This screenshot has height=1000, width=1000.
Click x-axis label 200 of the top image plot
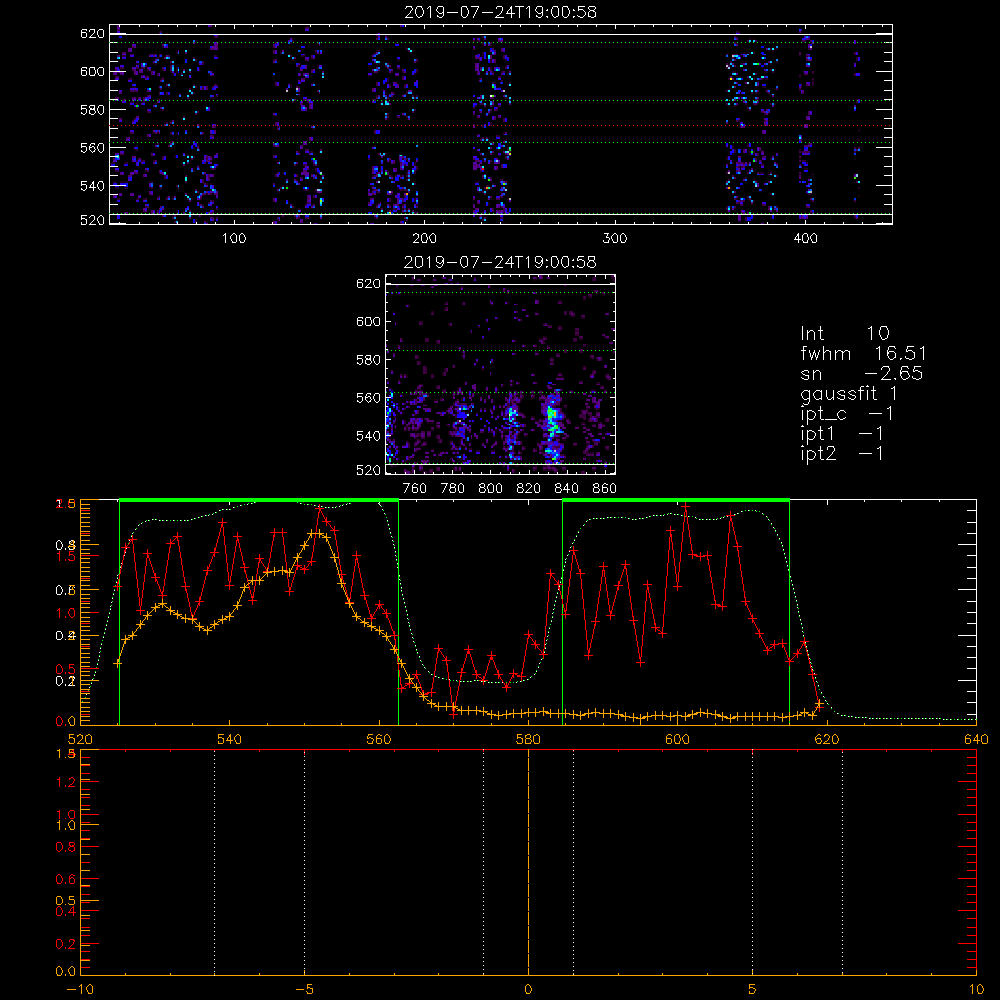point(424,239)
